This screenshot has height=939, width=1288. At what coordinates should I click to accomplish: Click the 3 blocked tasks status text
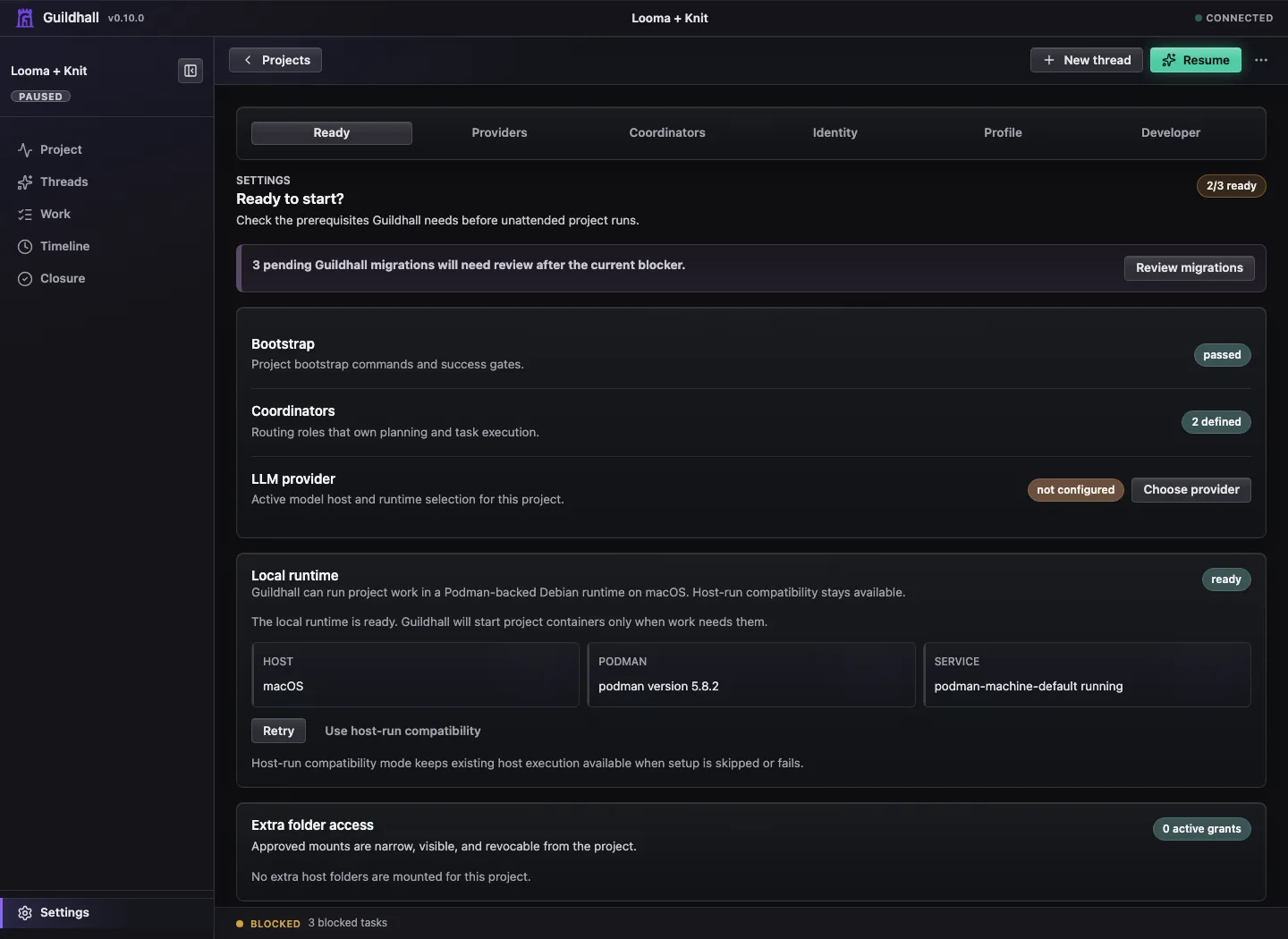pyautogui.click(x=348, y=923)
